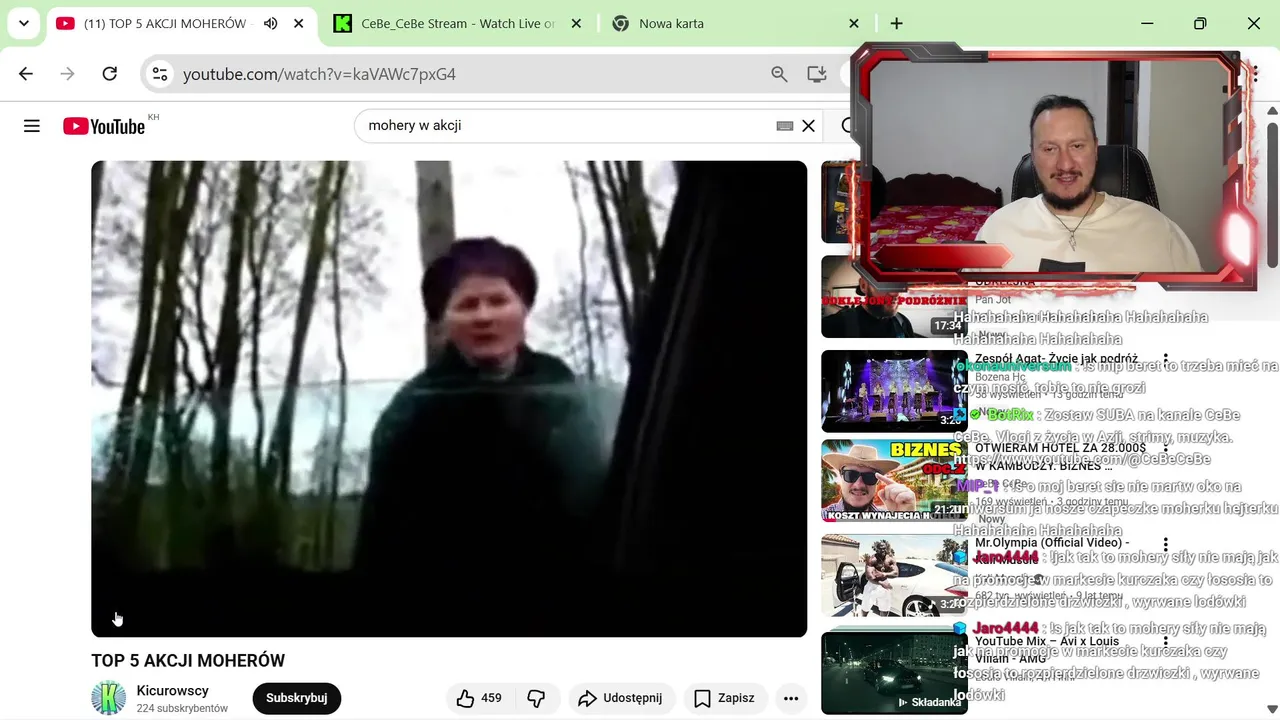Open the 17:34 Pan Jot video thumbnail
The width and height of the screenshot is (1280, 720).
894,297
